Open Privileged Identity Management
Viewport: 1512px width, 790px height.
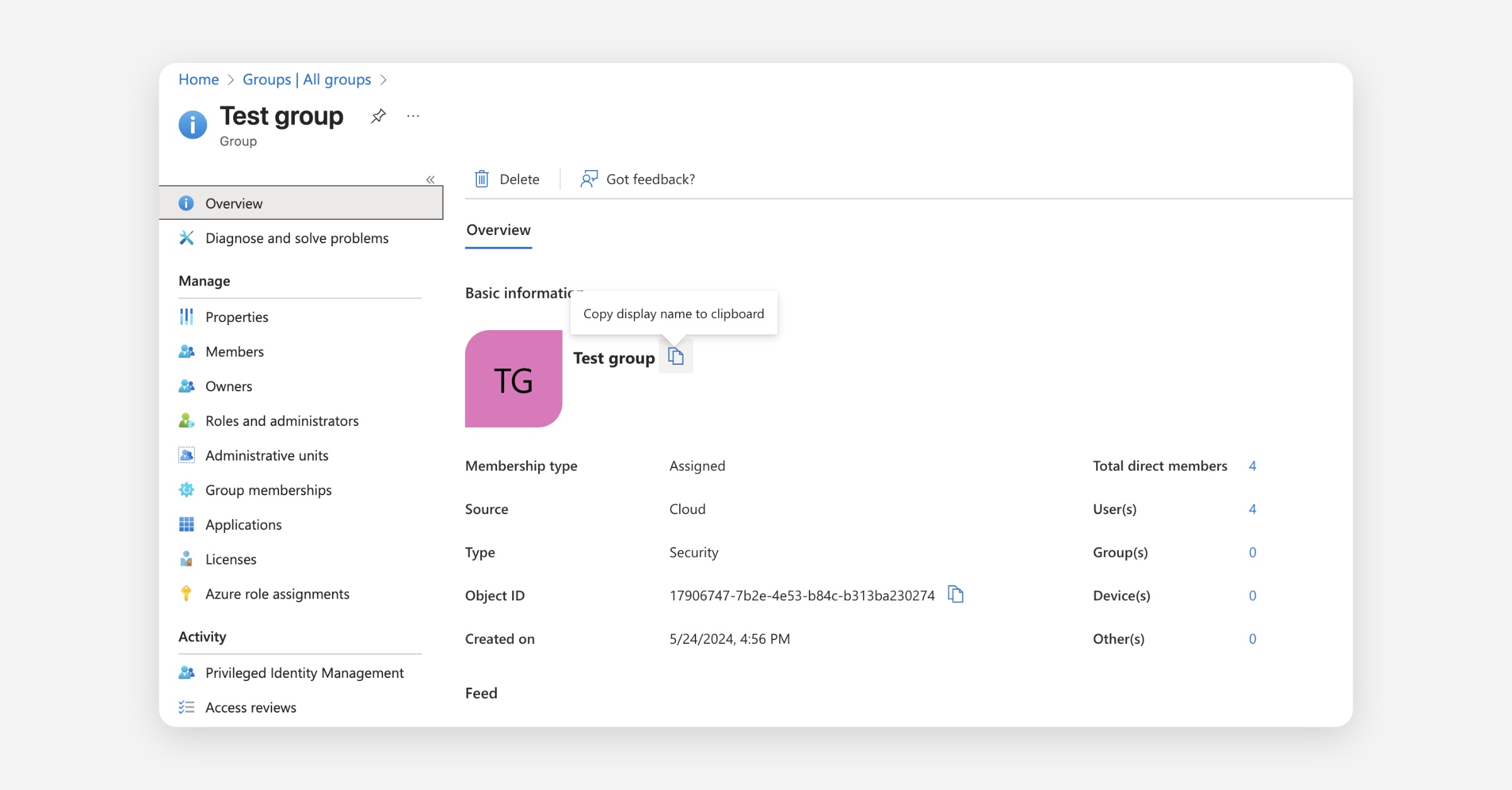pos(304,673)
